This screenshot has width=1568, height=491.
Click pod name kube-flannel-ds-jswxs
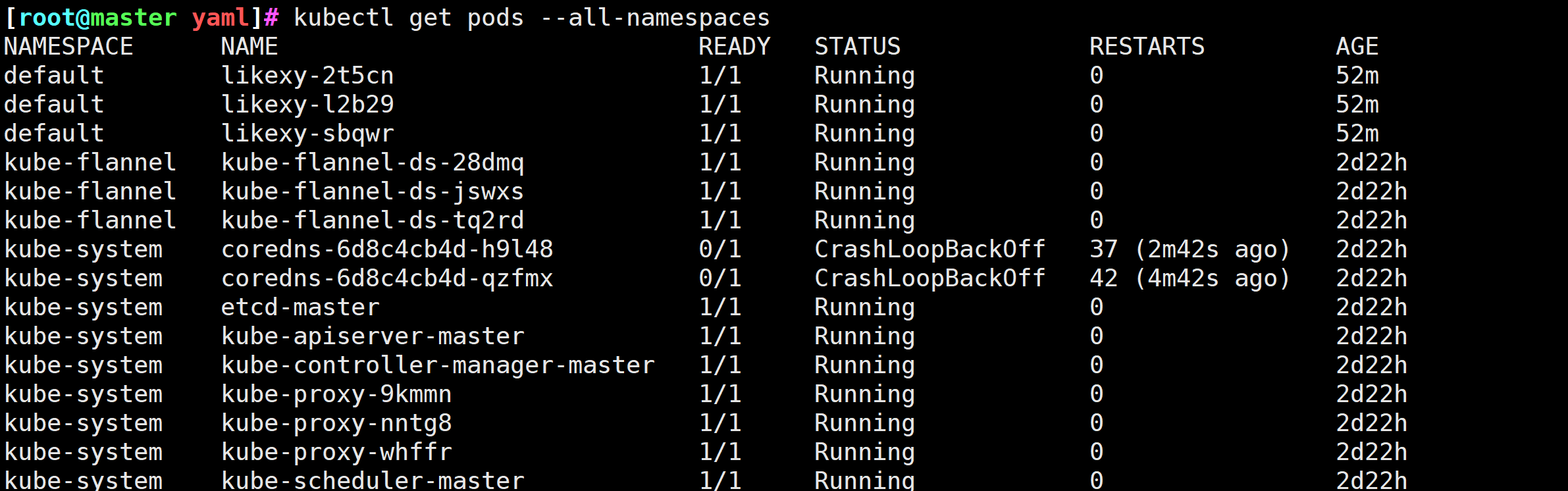(x=373, y=192)
